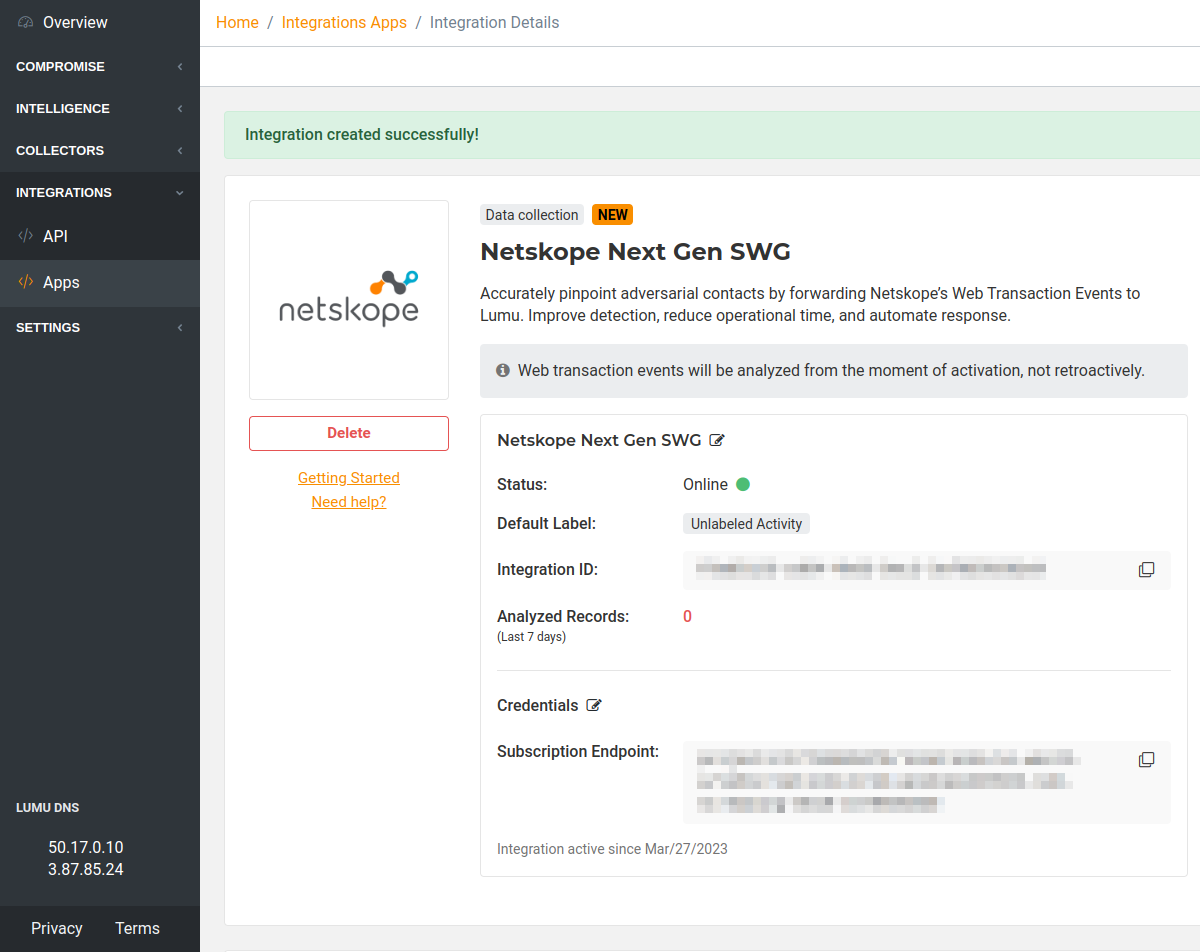Click the API code icon in sidebar

(26, 236)
